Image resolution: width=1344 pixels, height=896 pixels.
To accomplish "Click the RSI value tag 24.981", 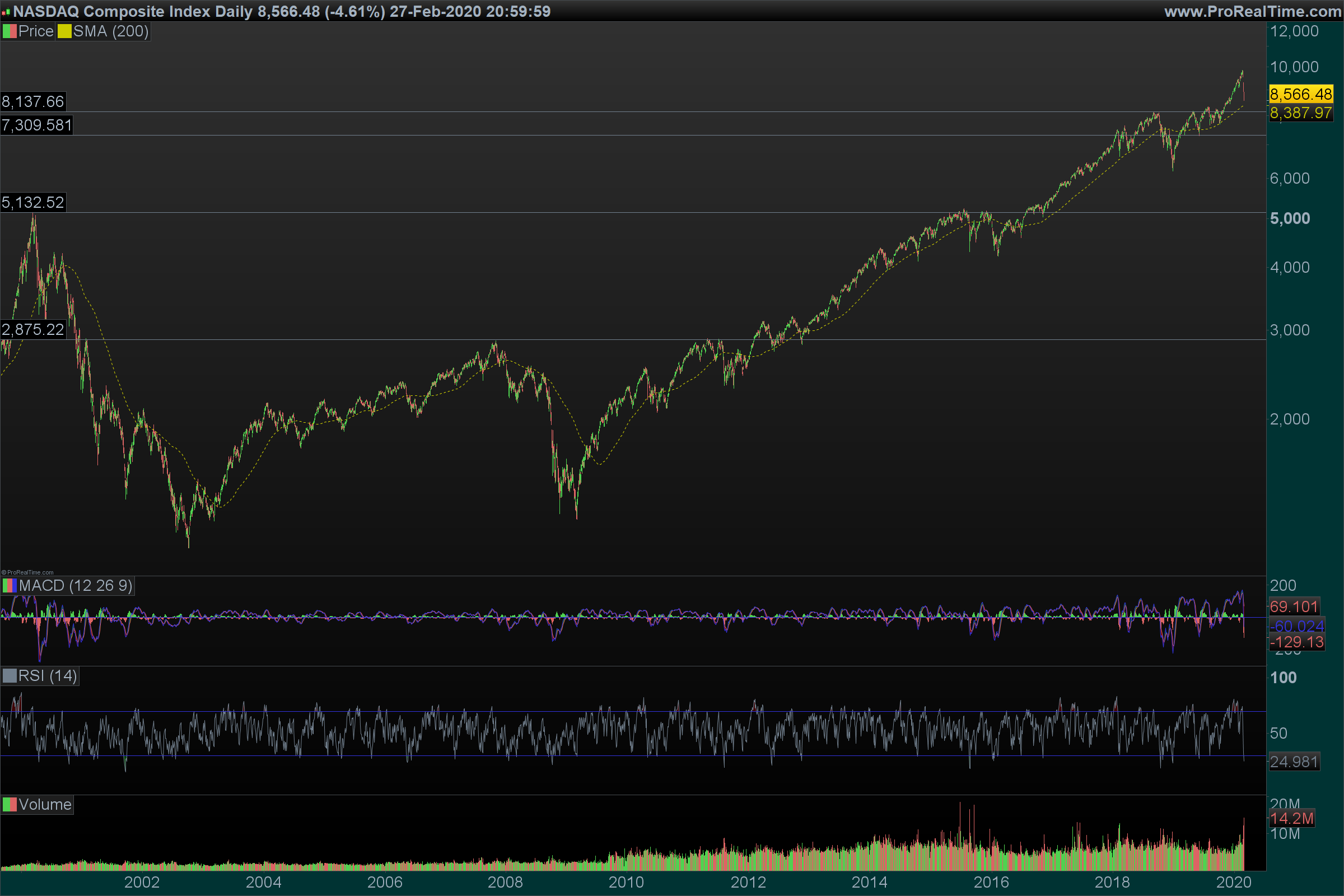I will 1294,762.
